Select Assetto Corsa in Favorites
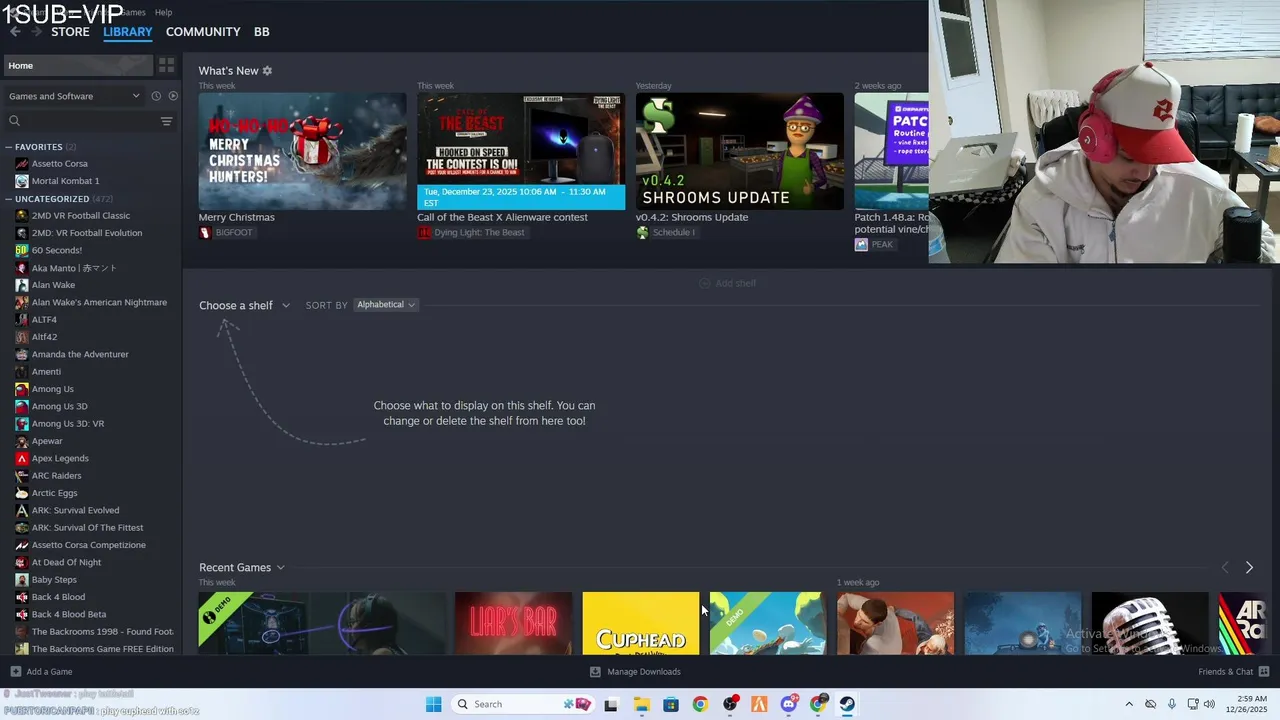Image resolution: width=1280 pixels, height=720 pixels. pos(59,164)
